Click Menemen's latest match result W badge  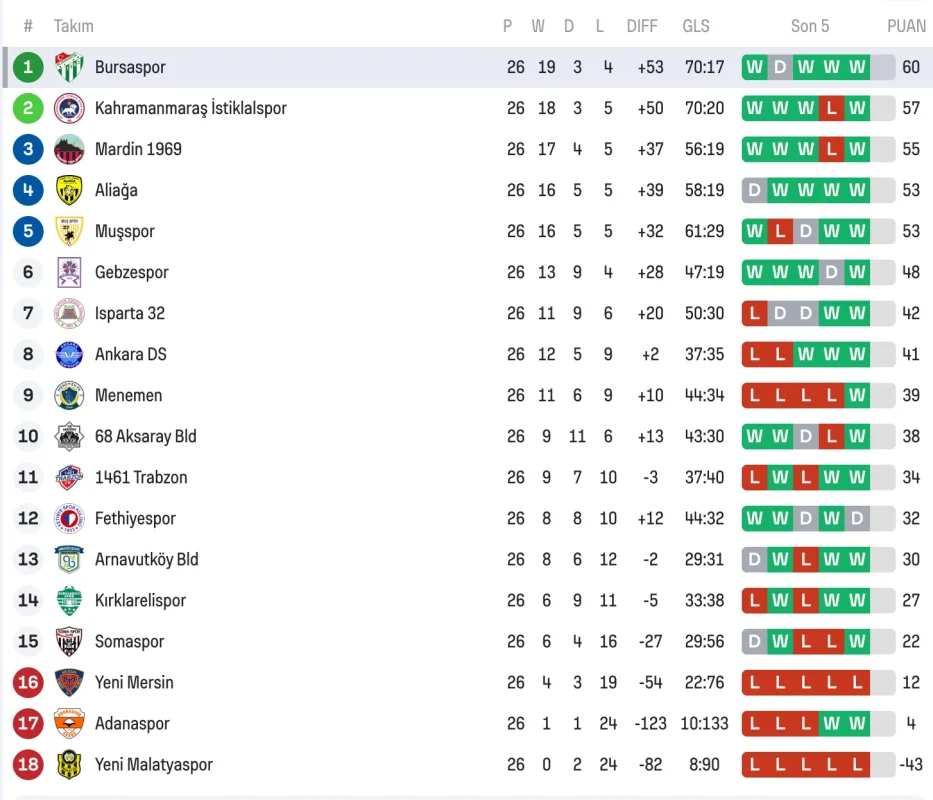(x=857, y=395)
